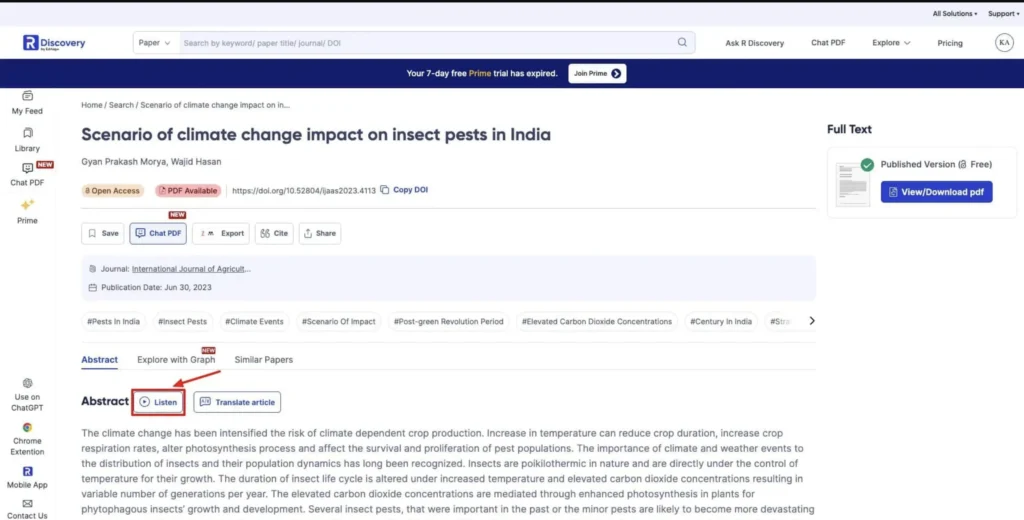Switch to Similar Papers tab
The image size is (1024, 520).
tap(263, 360)
